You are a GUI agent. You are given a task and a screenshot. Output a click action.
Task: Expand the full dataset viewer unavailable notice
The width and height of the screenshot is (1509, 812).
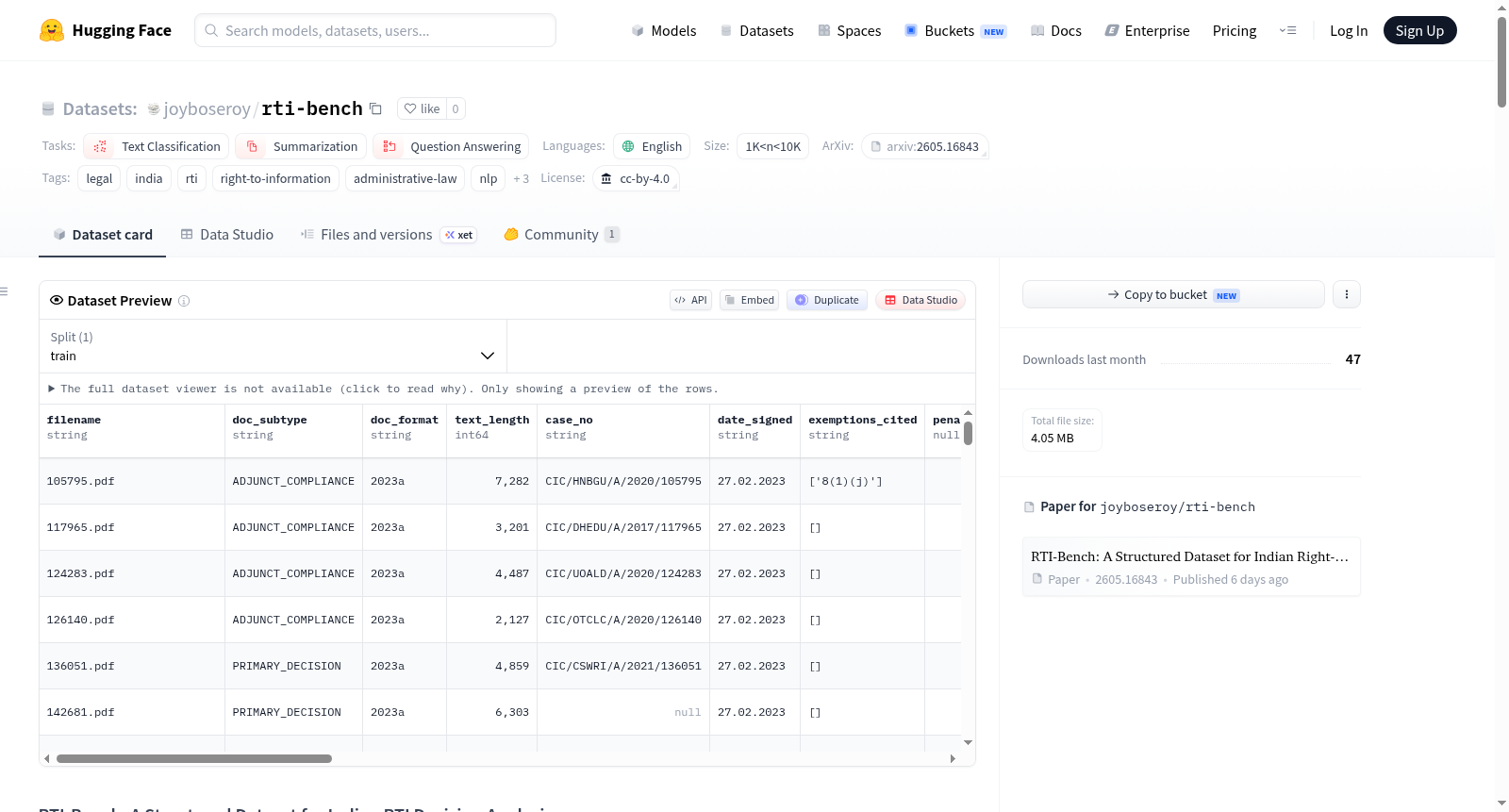(383, 389)
